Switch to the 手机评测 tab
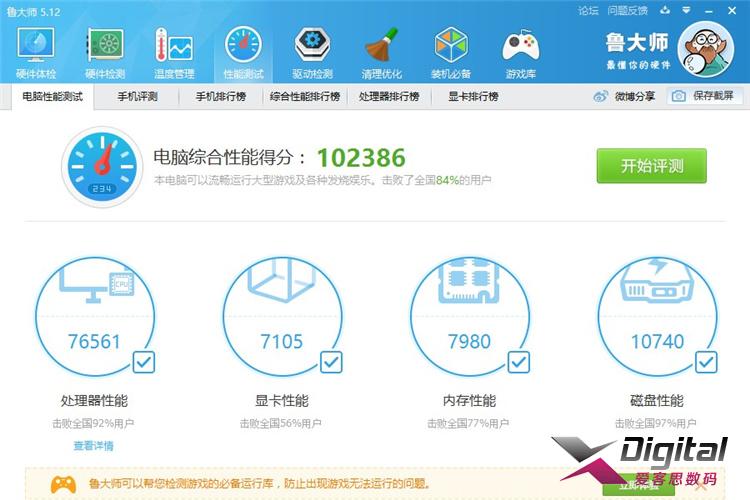 coord(137,97)
